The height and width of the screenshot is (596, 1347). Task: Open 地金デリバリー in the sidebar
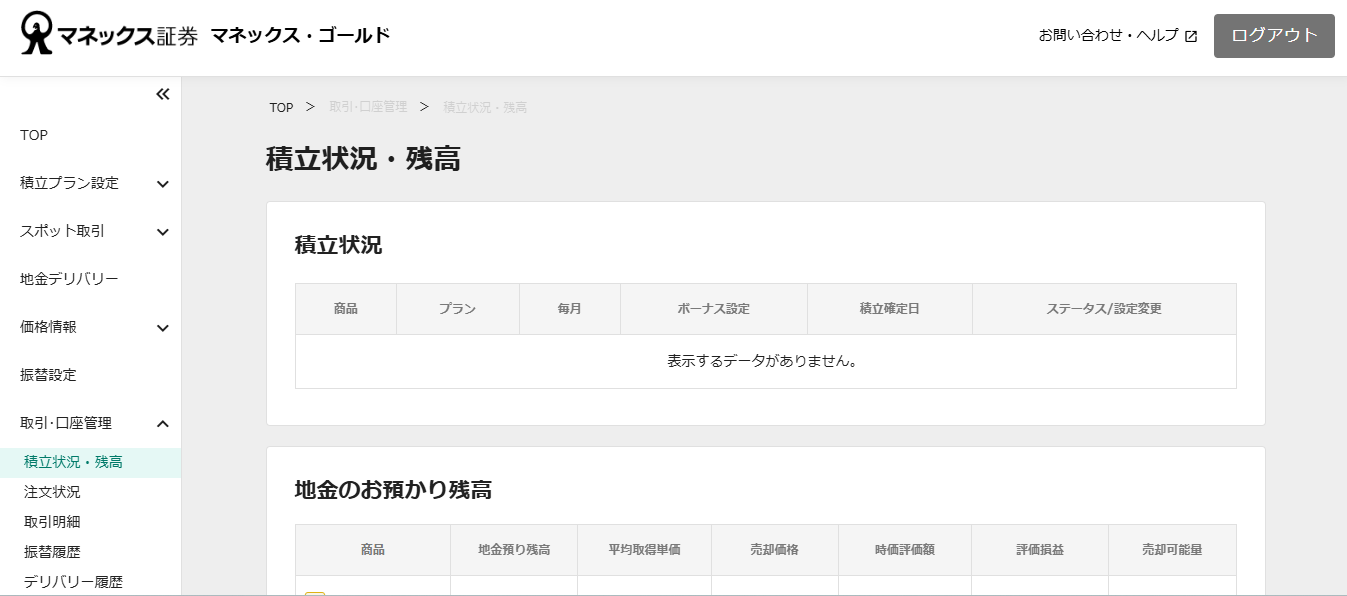[x=69, y=279]
